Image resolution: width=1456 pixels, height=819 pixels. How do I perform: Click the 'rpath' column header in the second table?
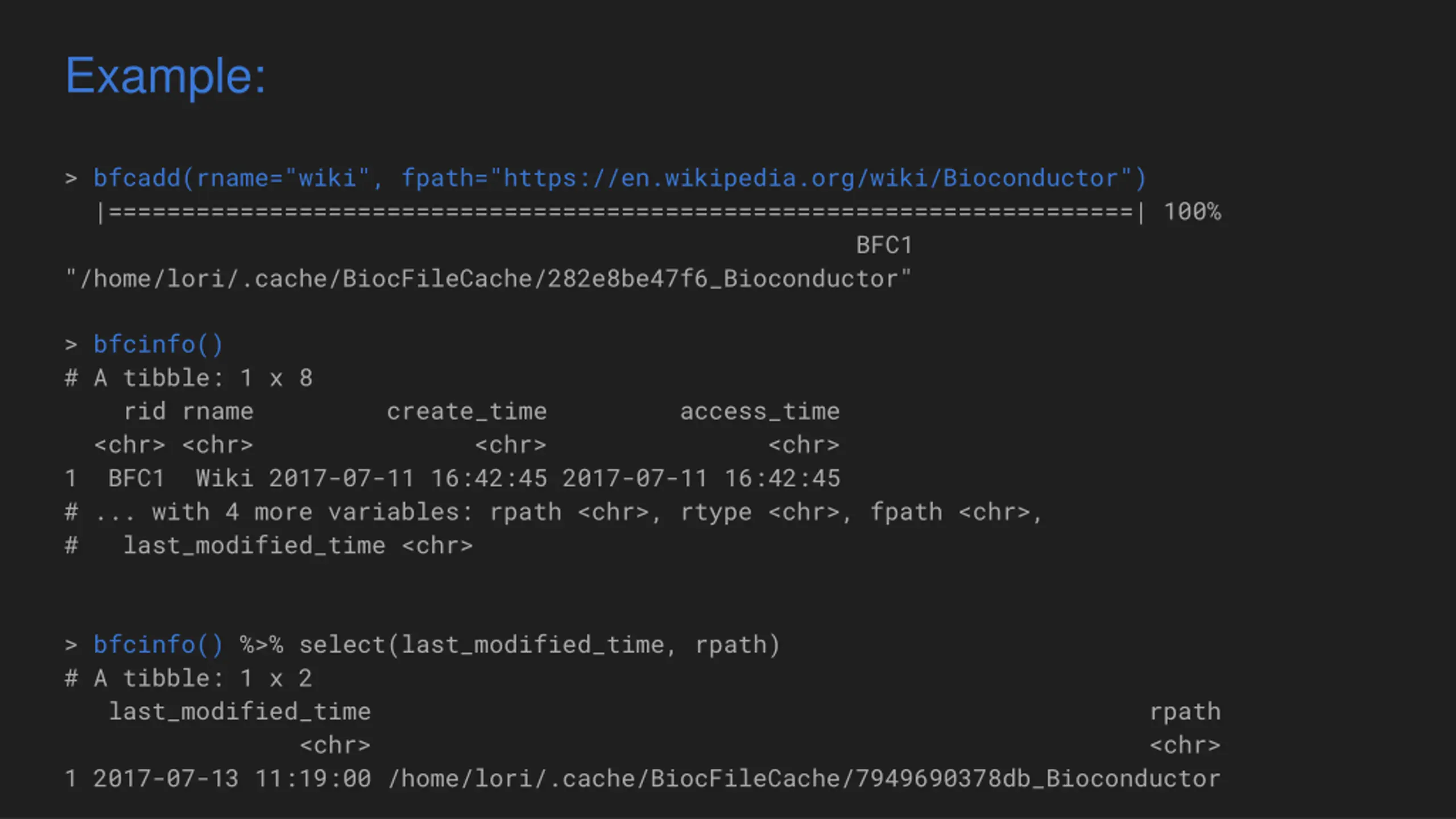pos(1185,712)
